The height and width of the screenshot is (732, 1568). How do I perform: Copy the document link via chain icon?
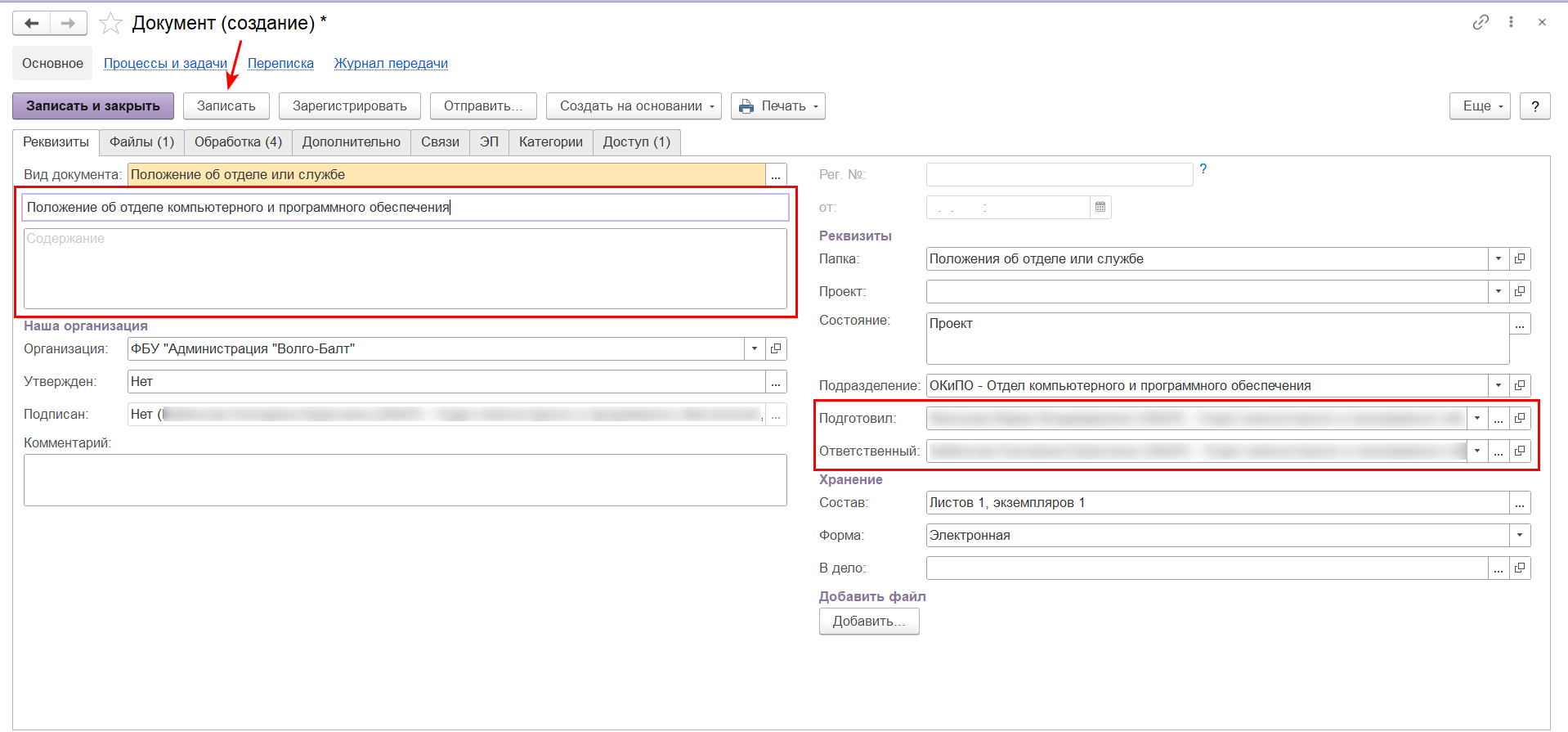pyautogui.click(x=1481, y=22)
